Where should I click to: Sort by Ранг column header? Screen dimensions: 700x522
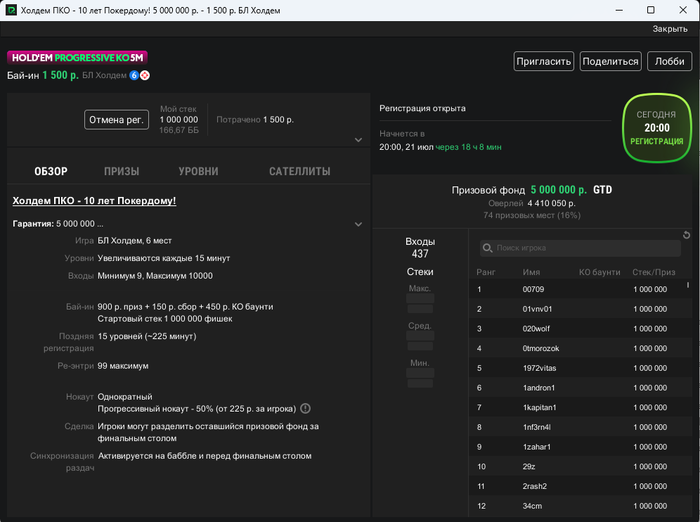pyautogui.click(x=486, y=272)
